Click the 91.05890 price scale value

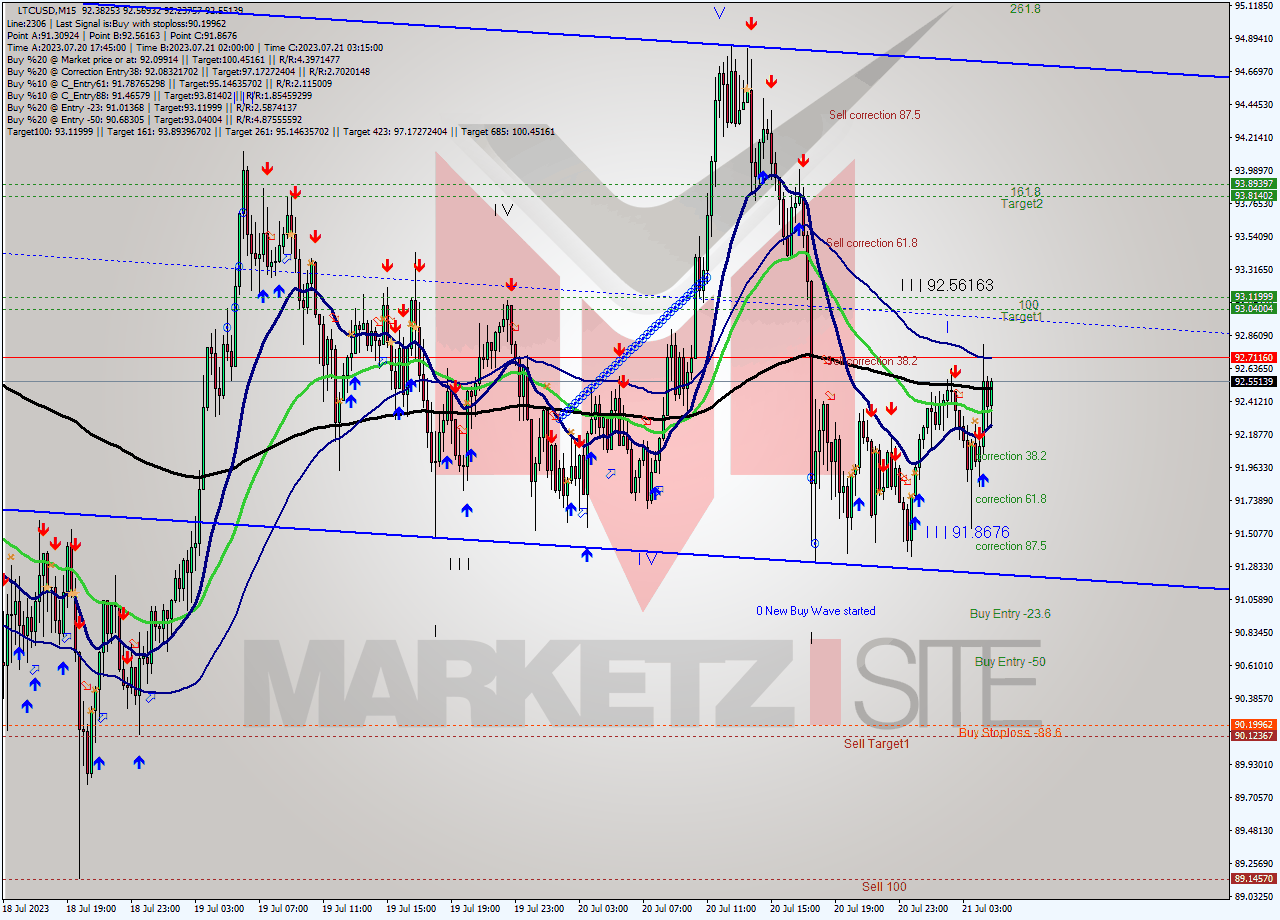(1253, 599)
